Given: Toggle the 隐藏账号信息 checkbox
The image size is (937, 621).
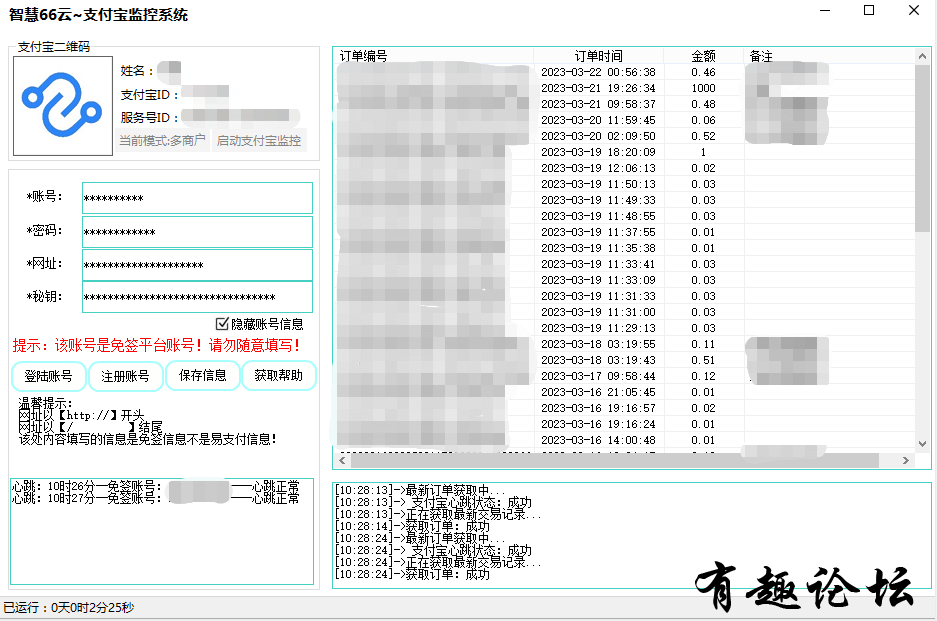Looking at the screenshot, I should (222, 324).
